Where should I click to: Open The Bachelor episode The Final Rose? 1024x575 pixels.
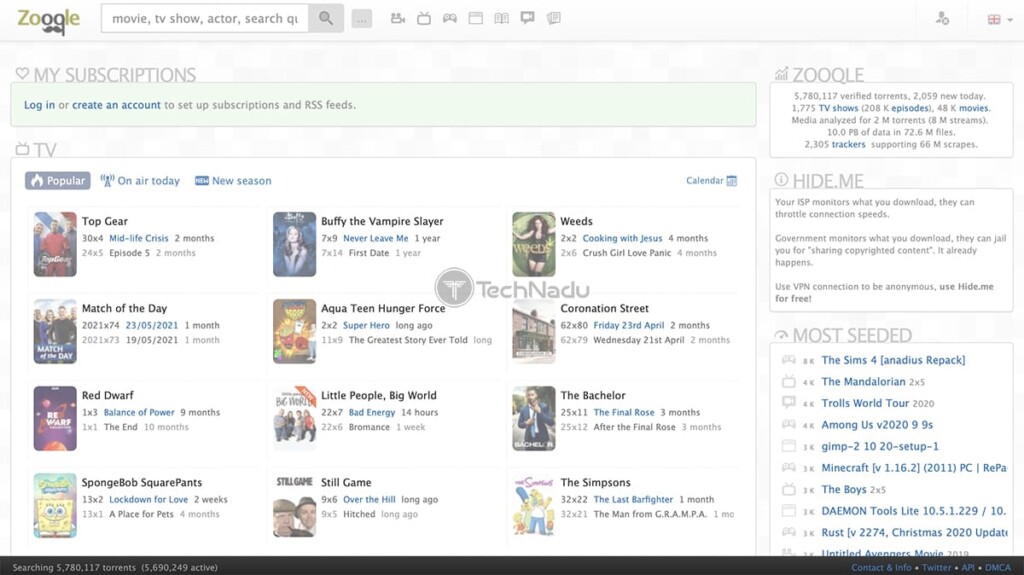click(624, 412)
